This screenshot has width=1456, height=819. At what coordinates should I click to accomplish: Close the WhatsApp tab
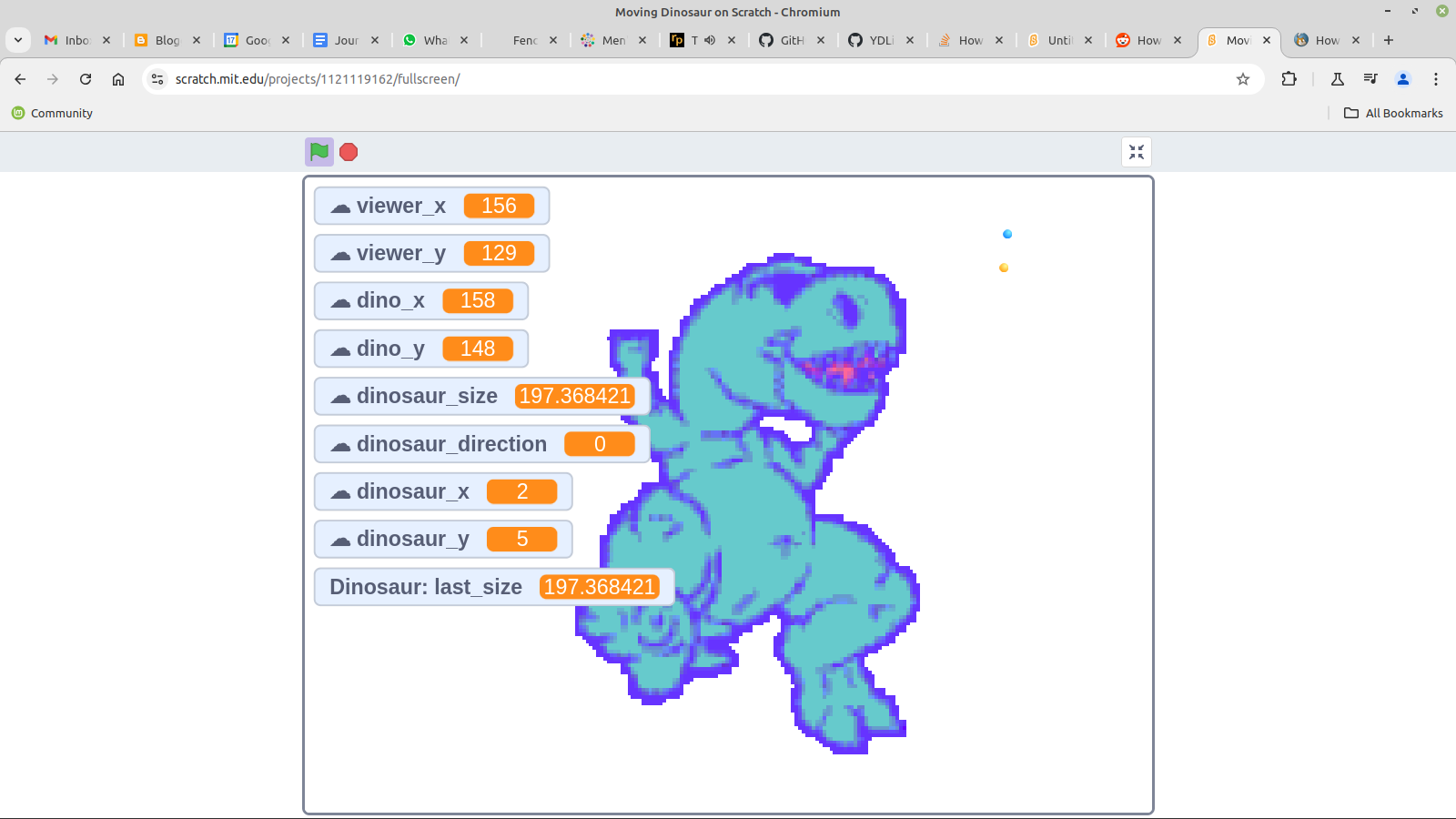(x=464, y=40)
